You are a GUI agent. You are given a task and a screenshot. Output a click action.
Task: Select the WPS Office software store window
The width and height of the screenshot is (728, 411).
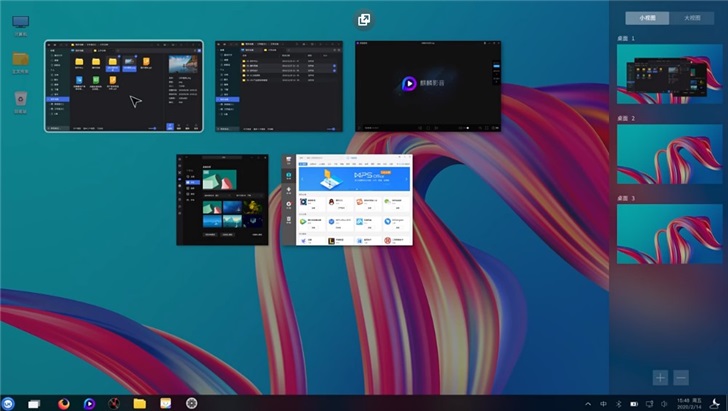click(x=347, y=200)
